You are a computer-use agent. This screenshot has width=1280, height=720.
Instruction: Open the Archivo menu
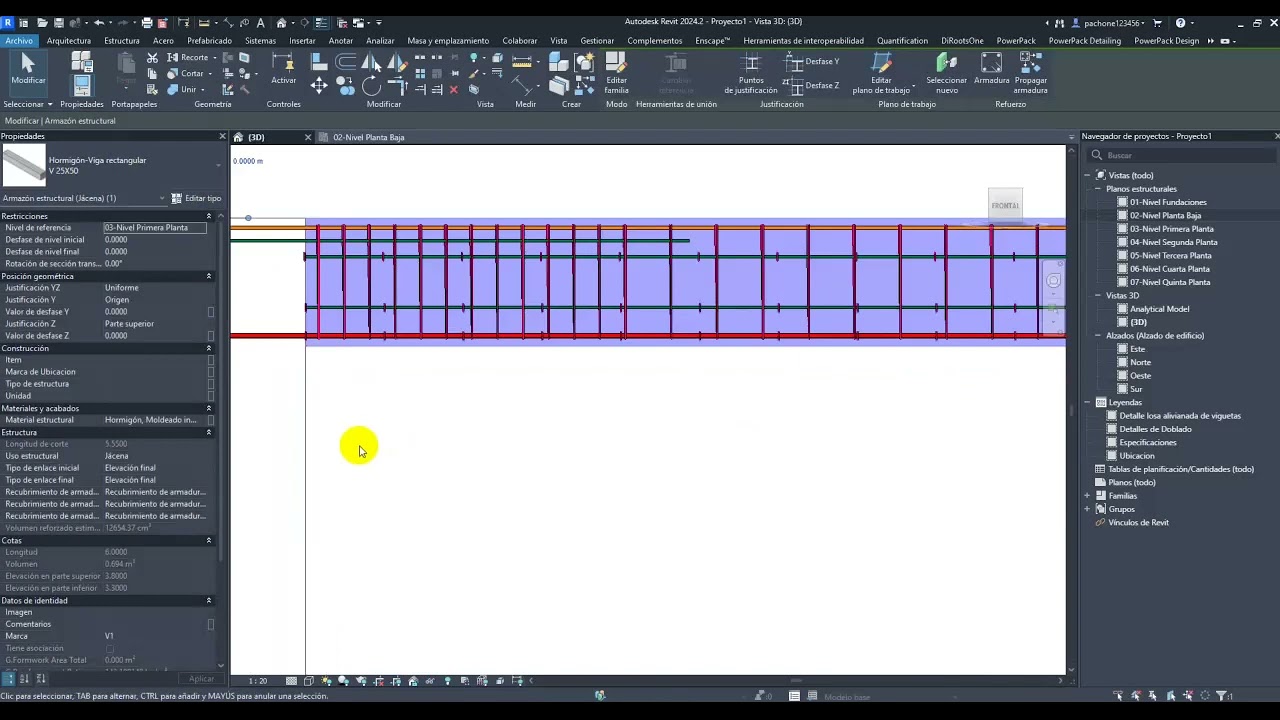point(18,41)
